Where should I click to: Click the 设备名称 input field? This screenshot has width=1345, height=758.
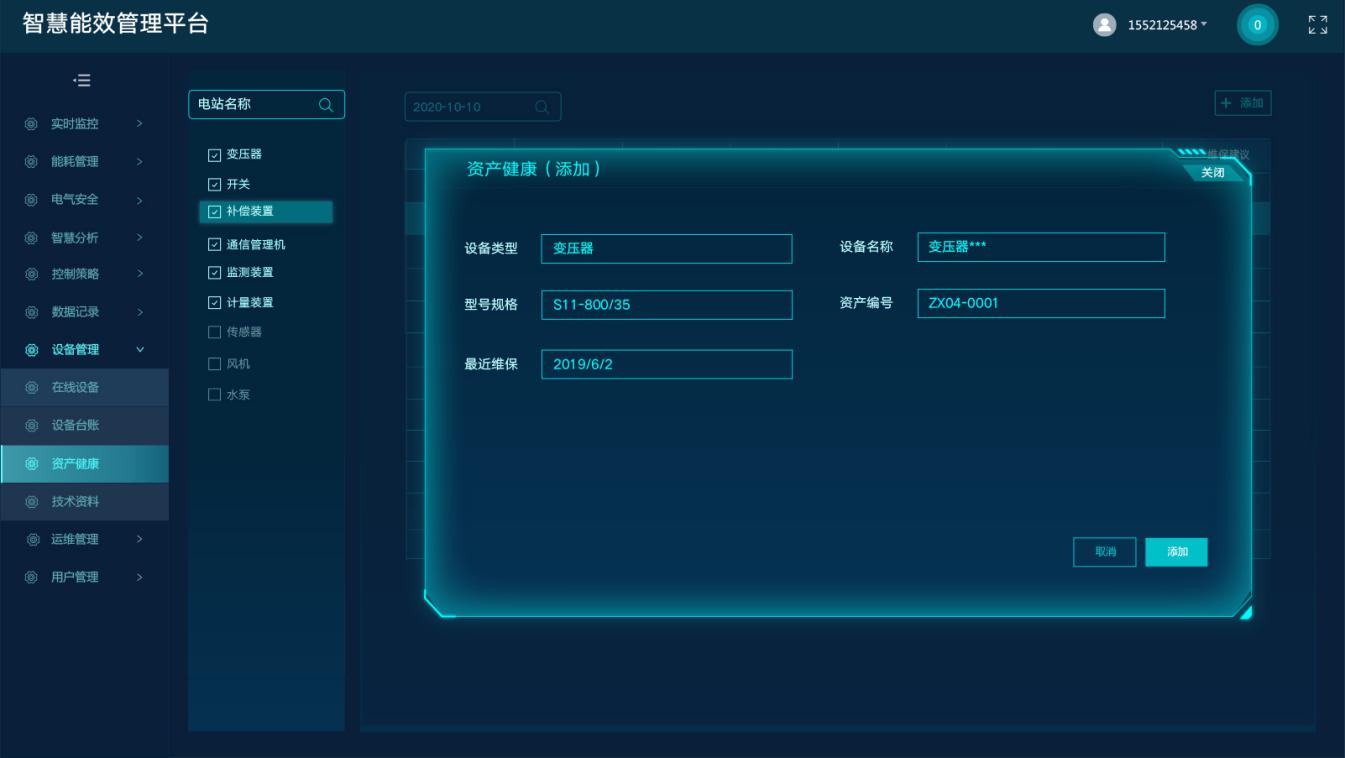point(1041,247)
